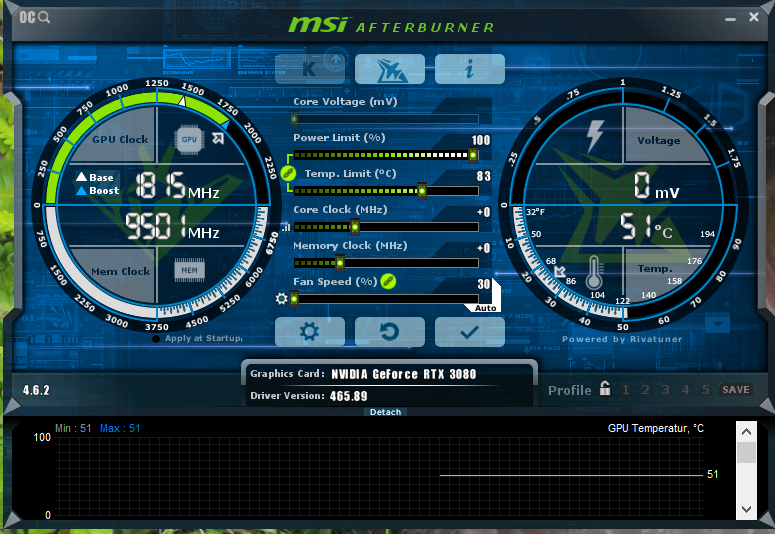Open the voltage-frequency curve bars icon
This screenshot has height=534, width=775.
tap(286, 227)
